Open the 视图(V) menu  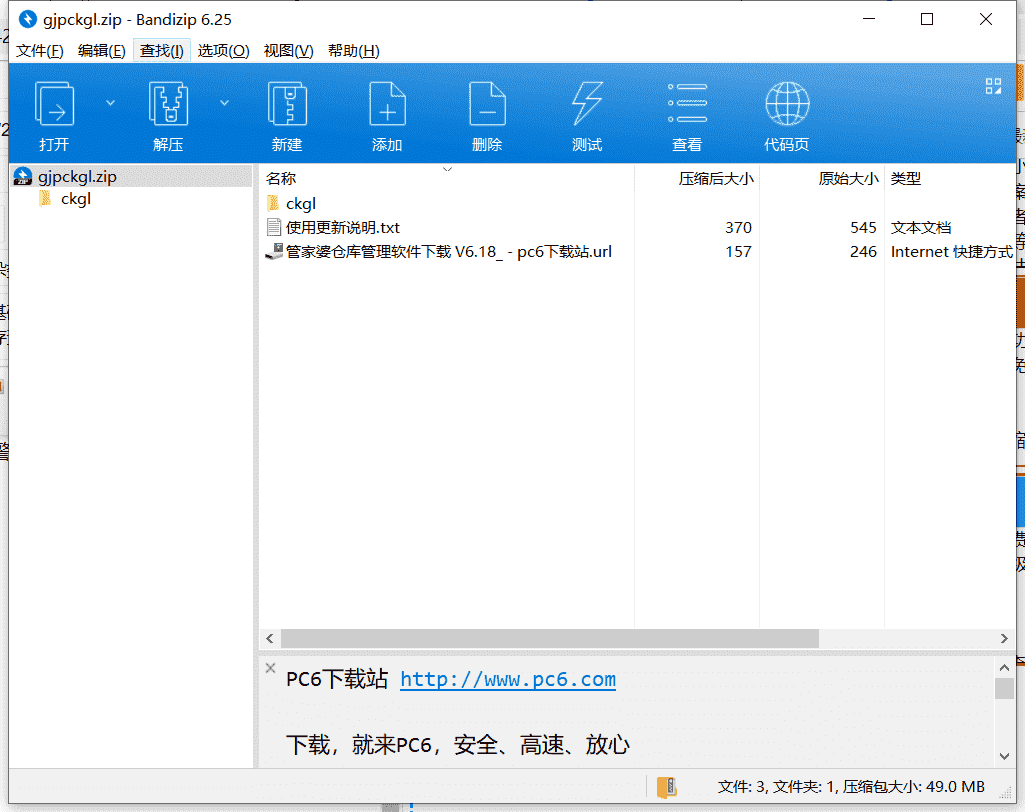tap(288, 51)
